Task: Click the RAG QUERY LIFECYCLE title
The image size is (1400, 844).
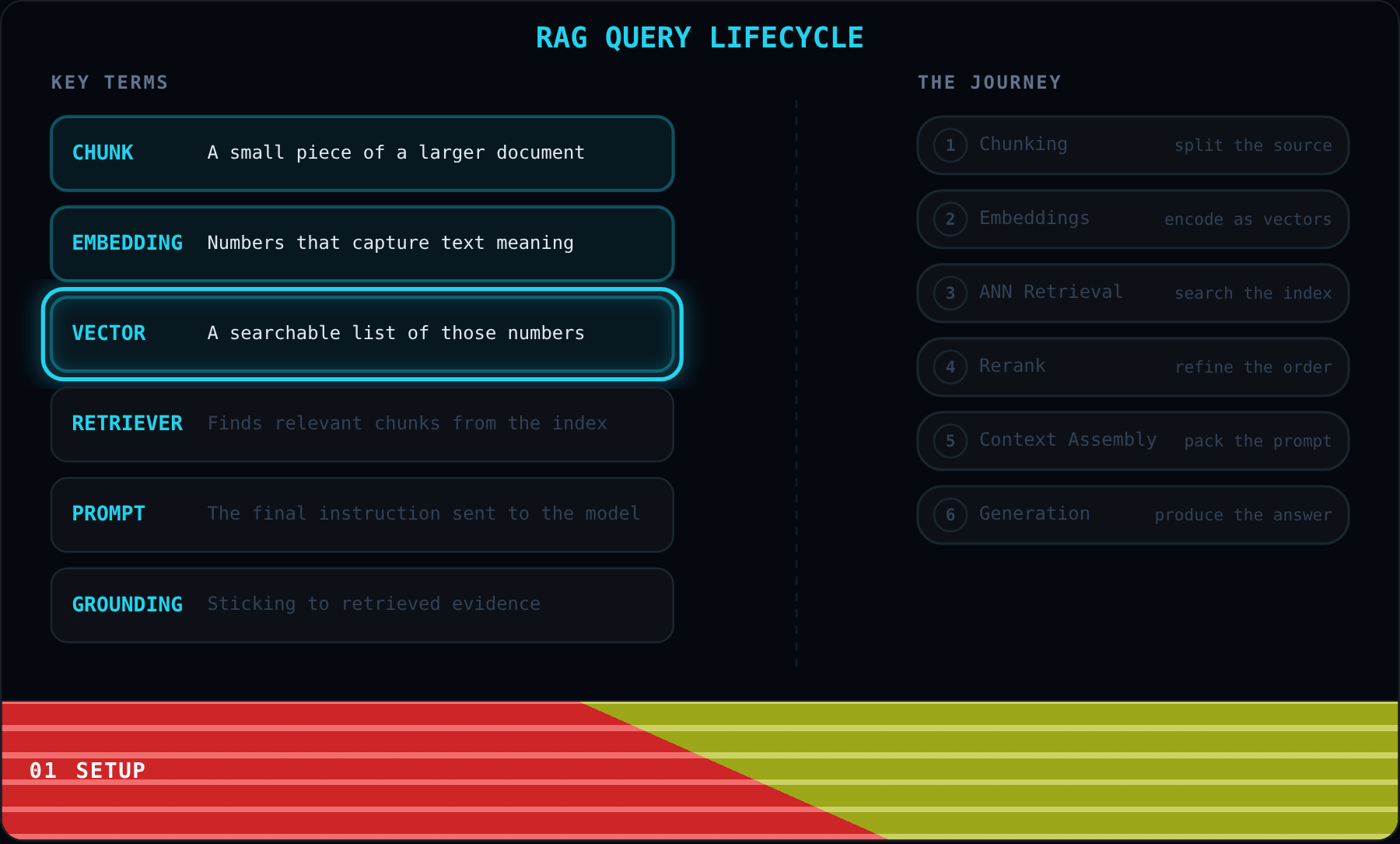Action: [699, 37]
